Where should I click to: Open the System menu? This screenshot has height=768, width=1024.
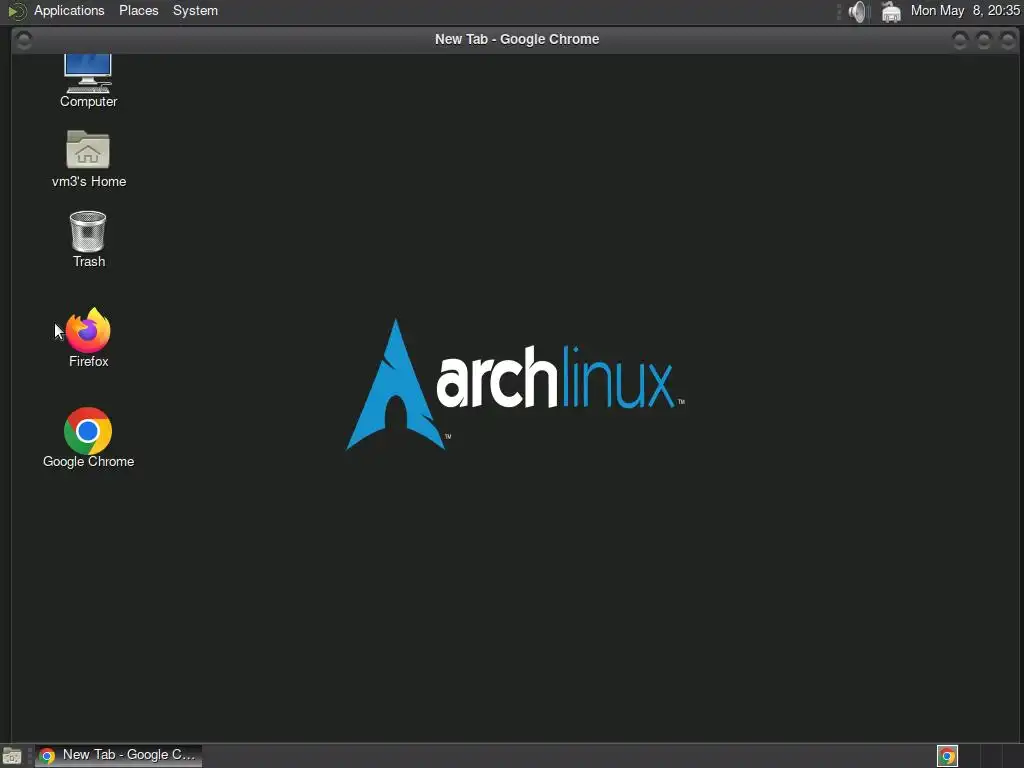(195, 10)
